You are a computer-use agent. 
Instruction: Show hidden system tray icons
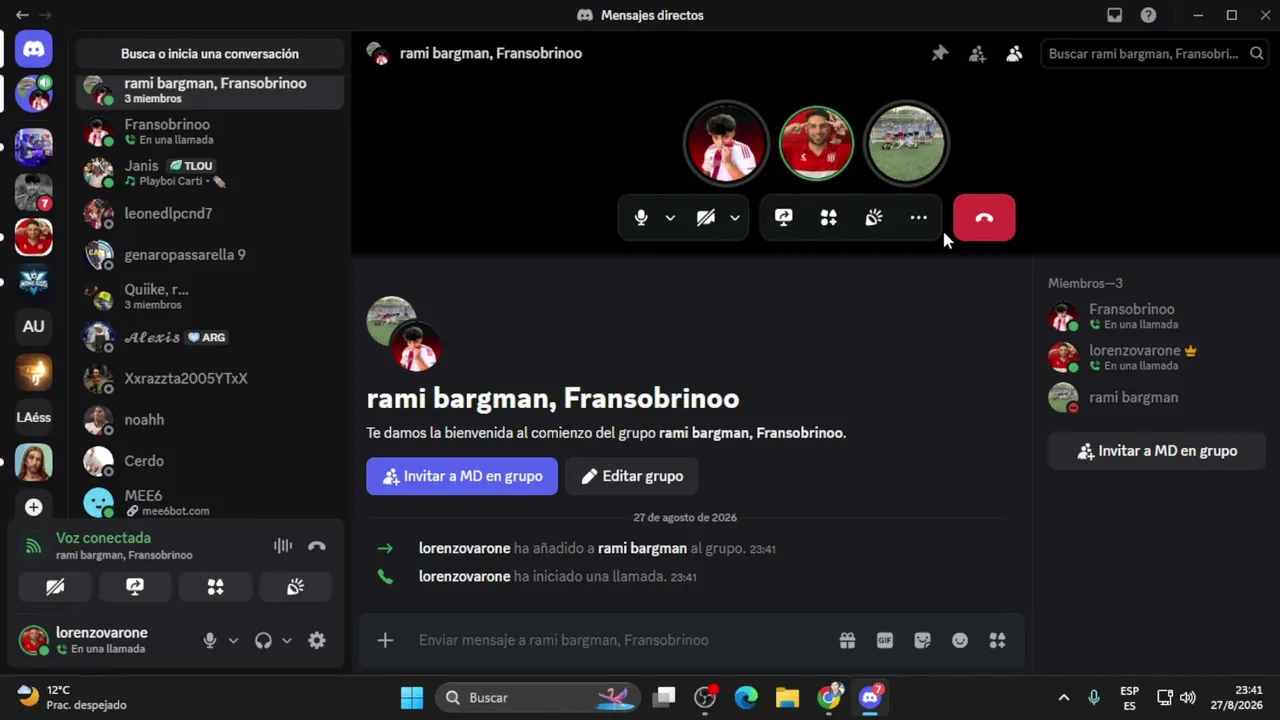[x=1064, y=698]
